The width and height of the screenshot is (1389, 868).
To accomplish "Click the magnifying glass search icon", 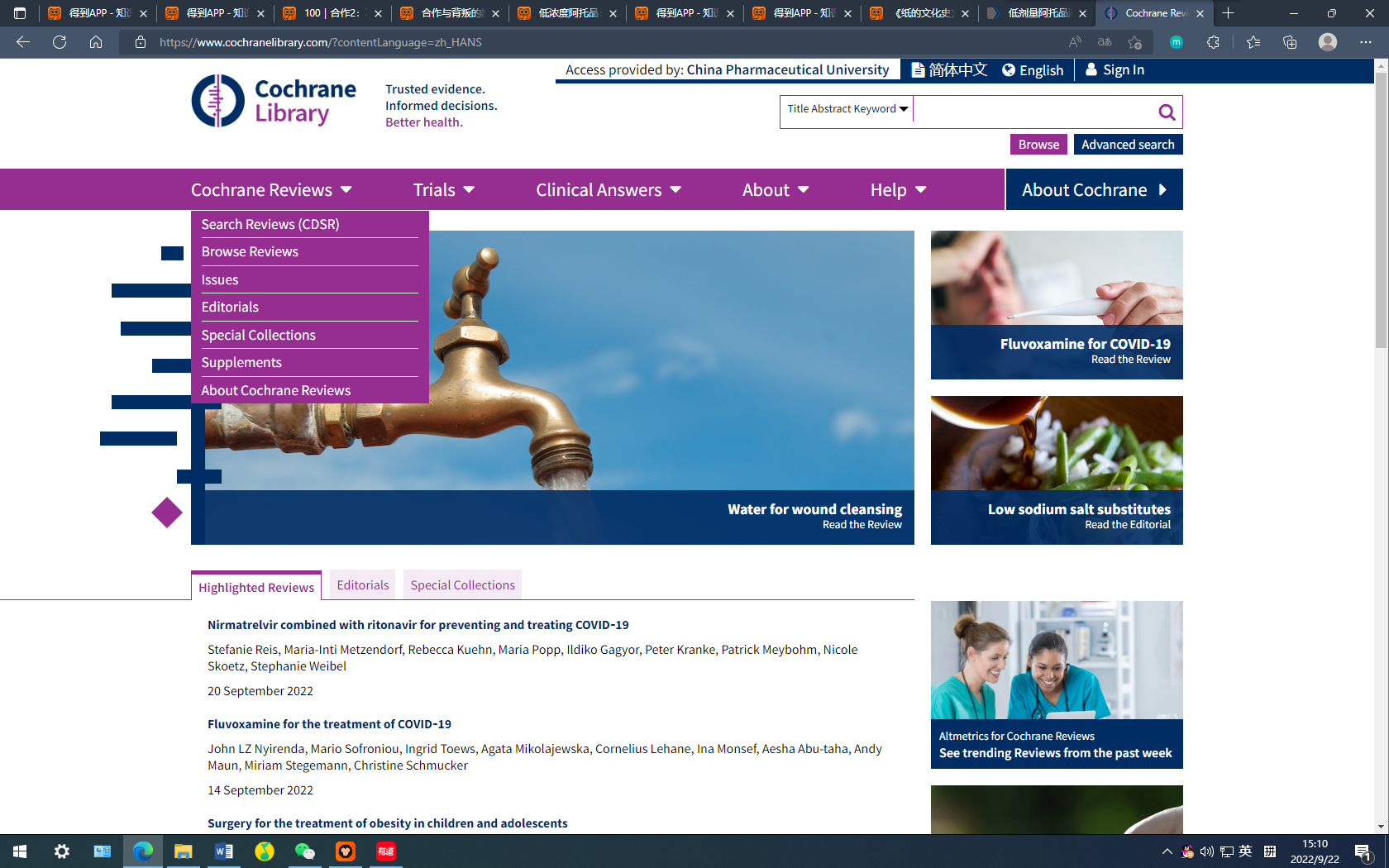I will pyautogui.click(x=1167, y=112).
